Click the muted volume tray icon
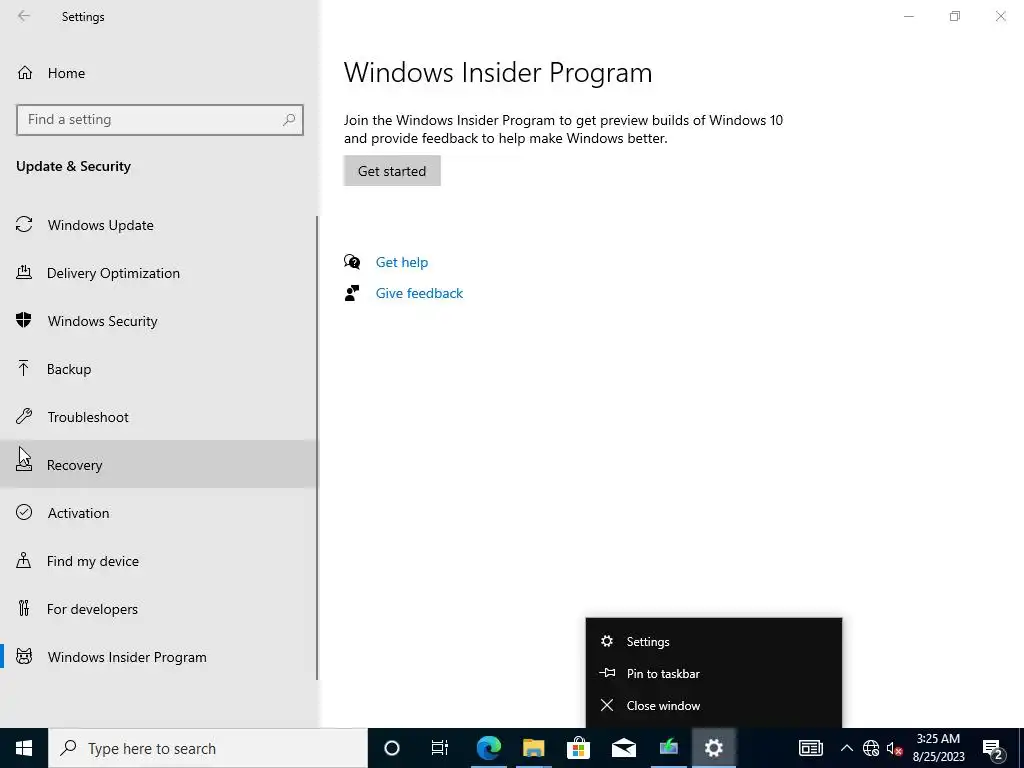 coord(894,748)
